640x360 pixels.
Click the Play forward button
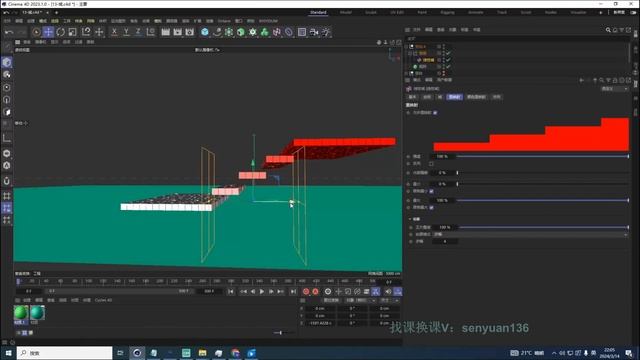(262, 291)
